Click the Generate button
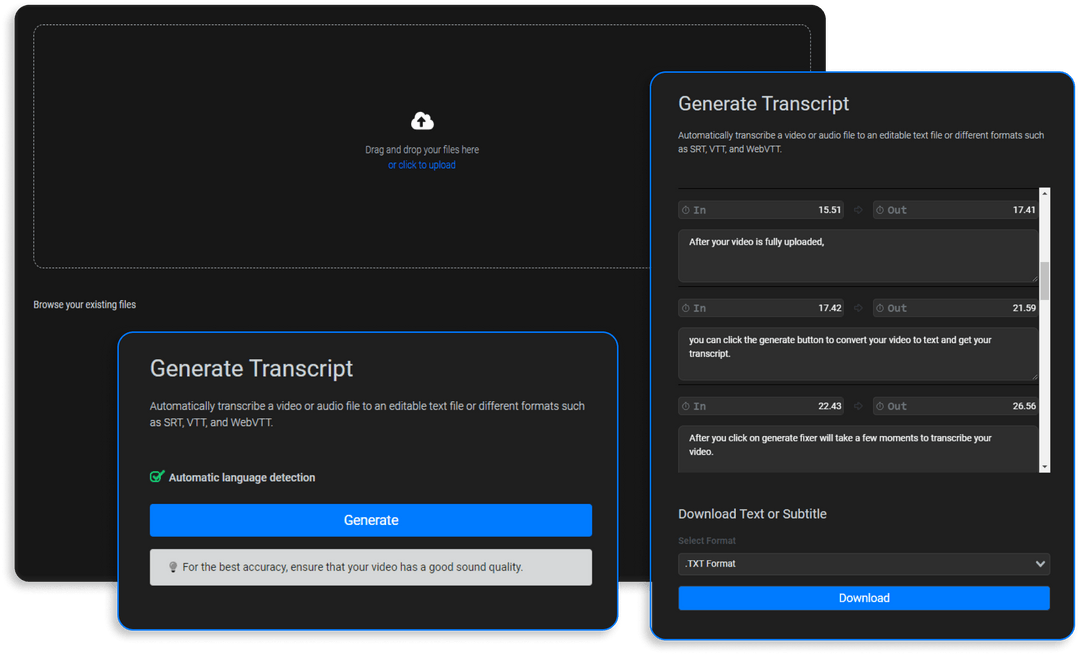 371,520
